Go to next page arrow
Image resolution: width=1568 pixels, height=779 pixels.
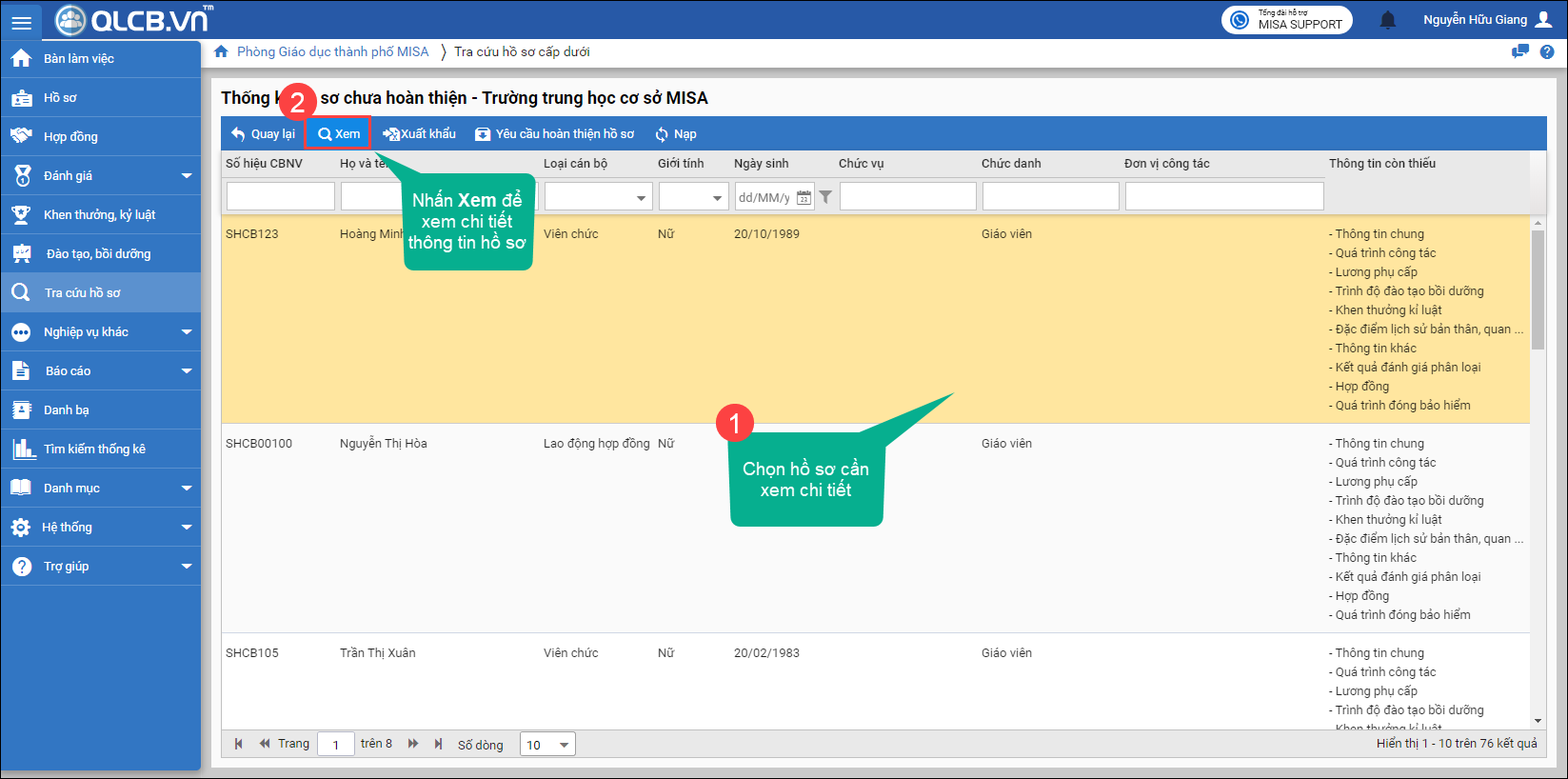pyautogui.click(x=413, y=744)
